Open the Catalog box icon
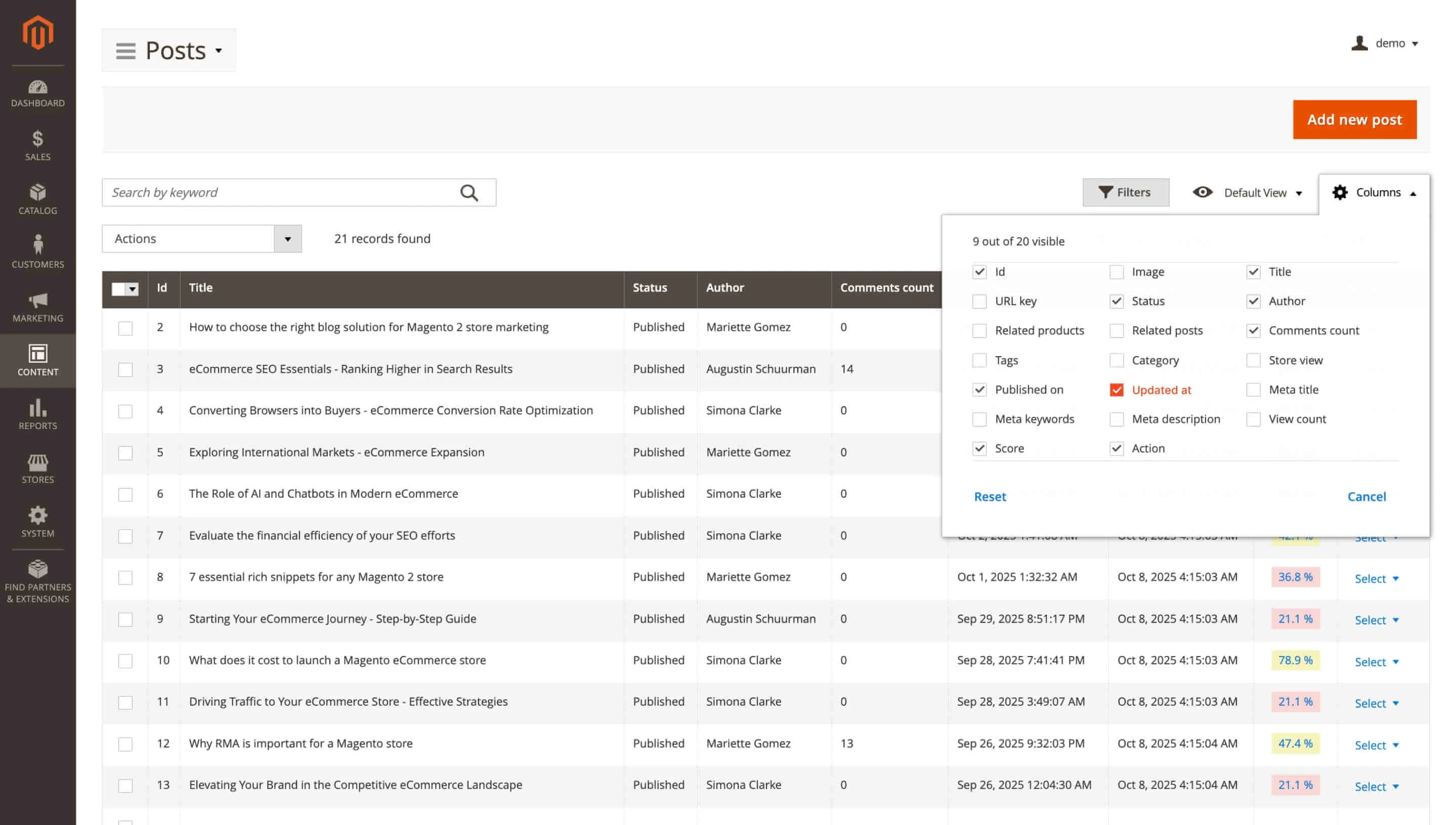The height and width of the screenshot is (825, 1456). [37, 193]
